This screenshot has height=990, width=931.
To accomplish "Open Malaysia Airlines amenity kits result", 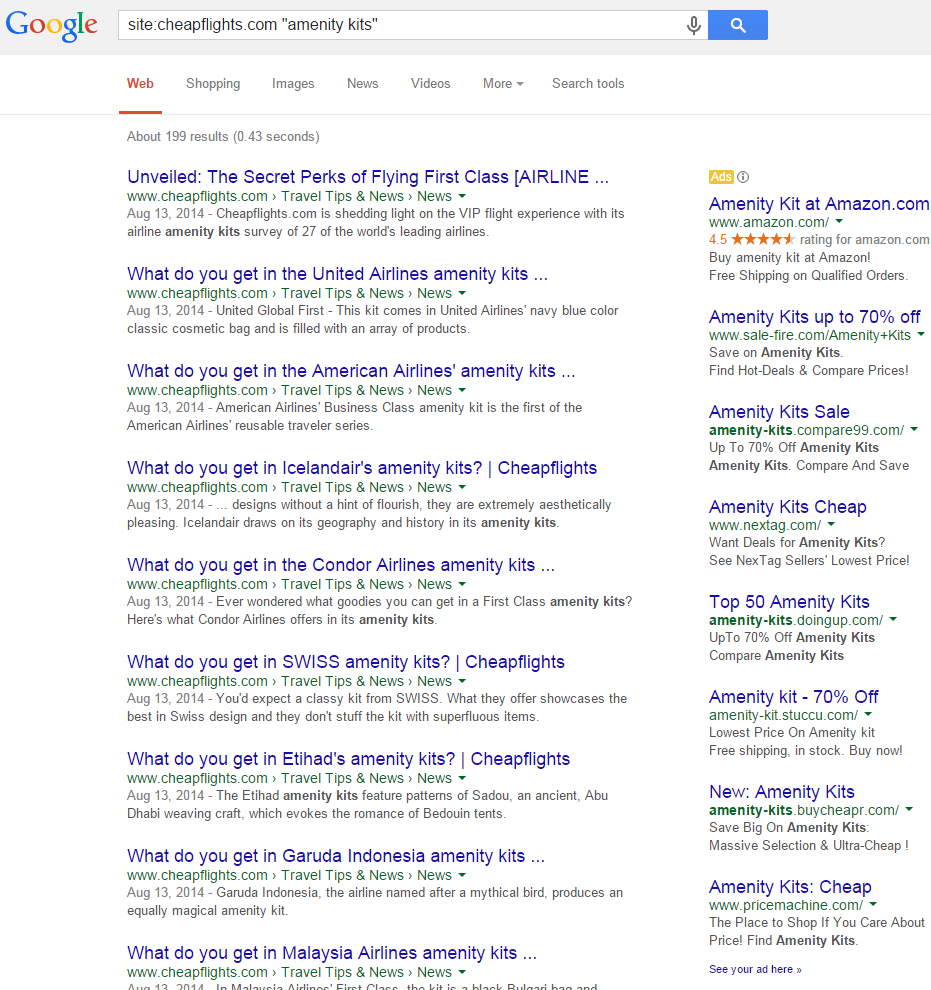I will point(332,953).
